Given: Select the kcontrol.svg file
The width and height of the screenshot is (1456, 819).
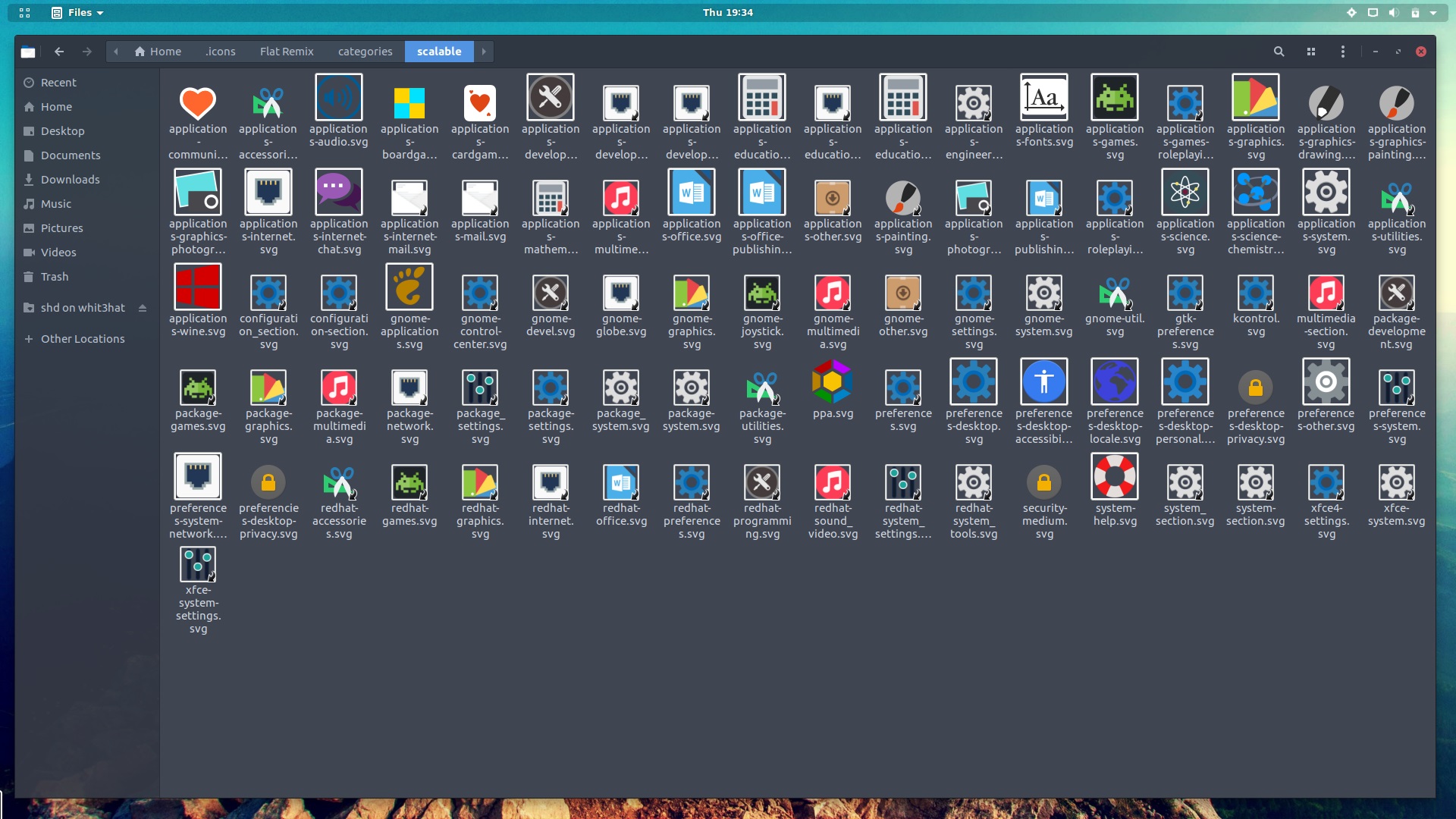Looking at the screenshot, I should click(x=1256, y=293).
